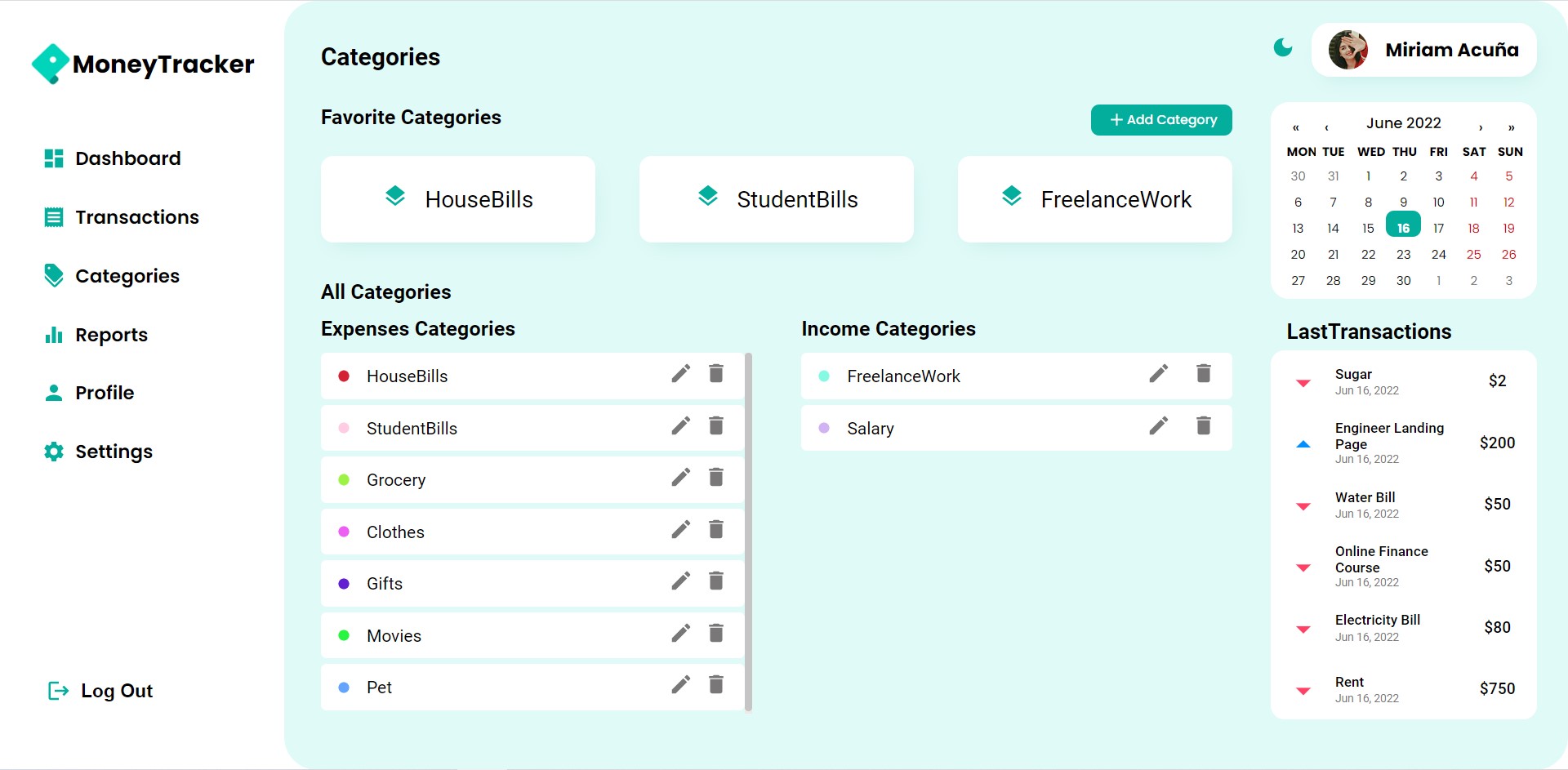Screen dimensions: 1568x770
Task: Open the StudentBills favorite card
Action: pyautogui.click(x=776, y=199)
